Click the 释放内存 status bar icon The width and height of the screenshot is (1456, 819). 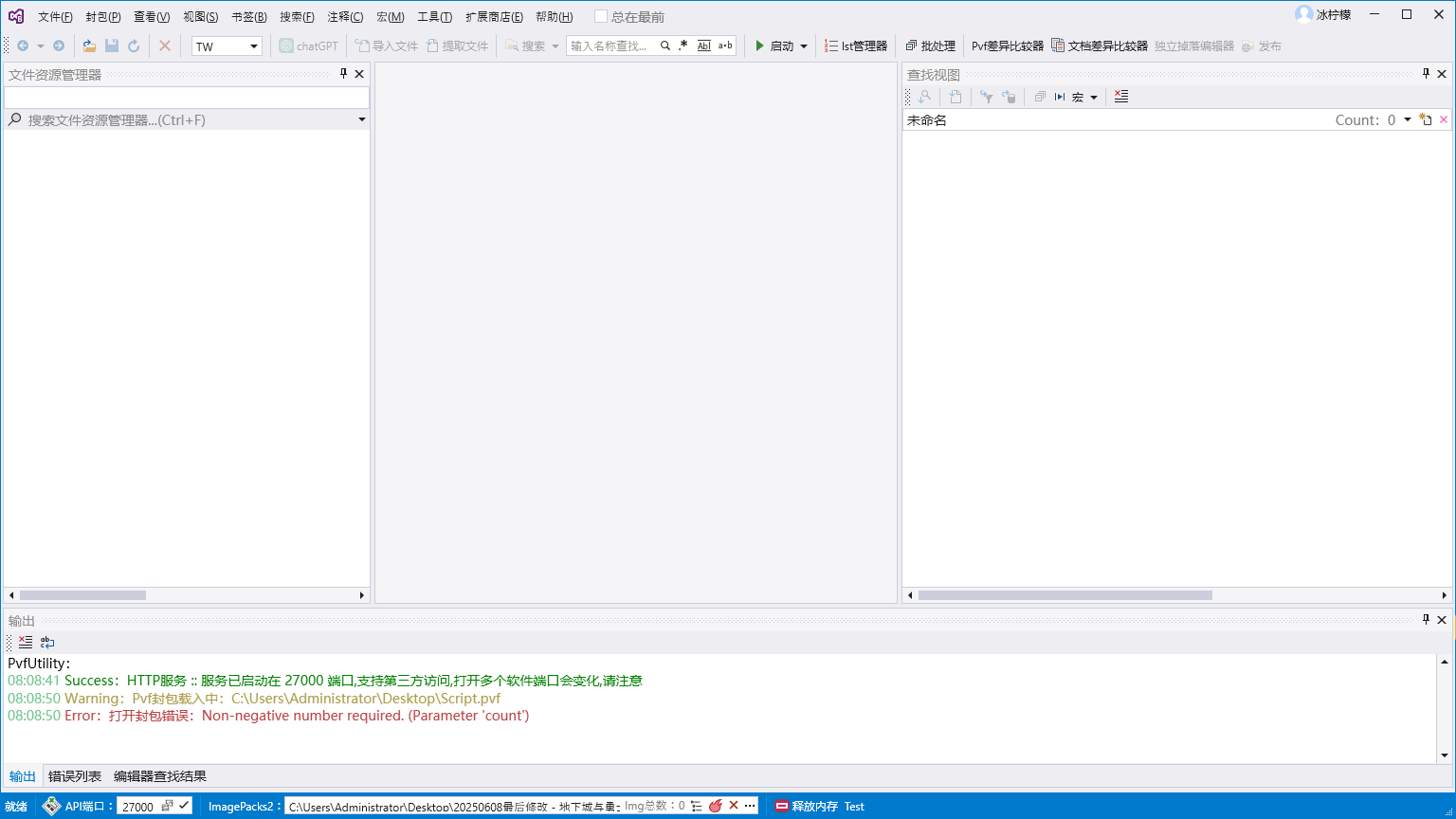808,807
